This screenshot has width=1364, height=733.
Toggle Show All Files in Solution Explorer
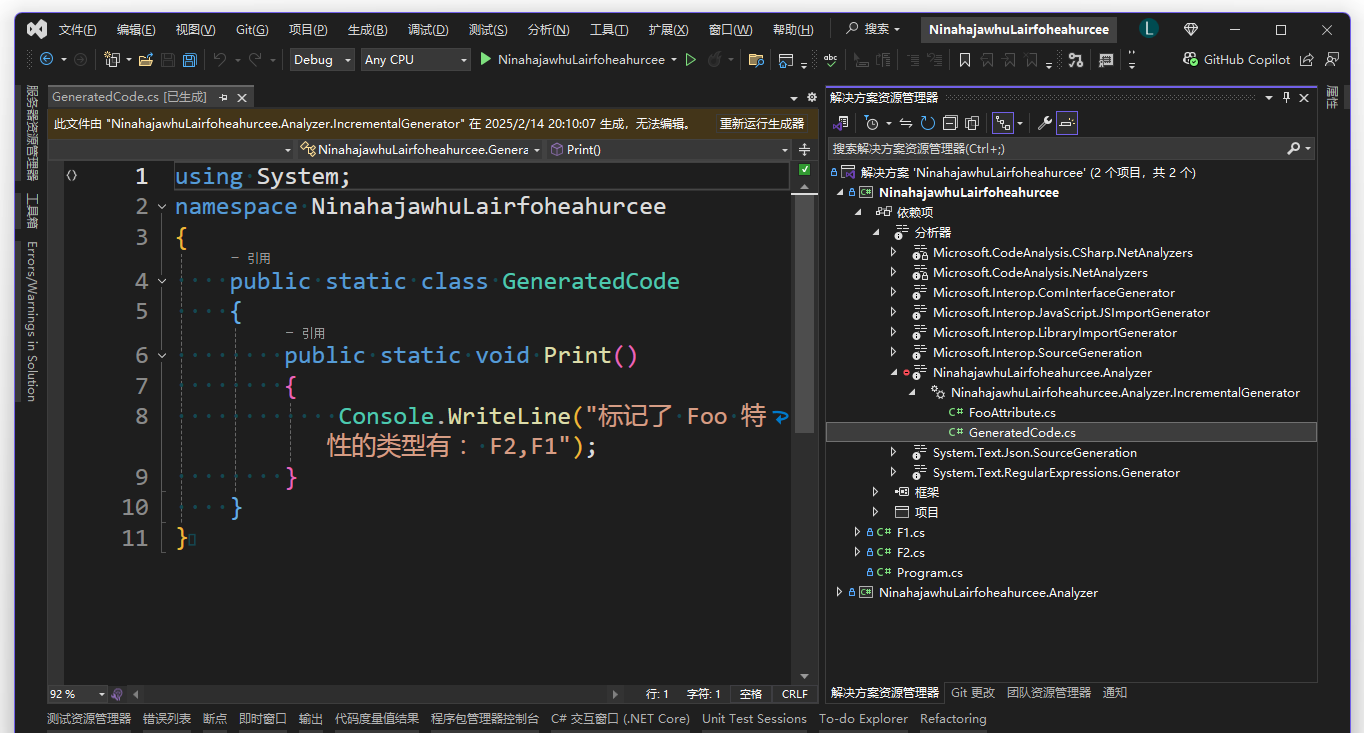972,122
